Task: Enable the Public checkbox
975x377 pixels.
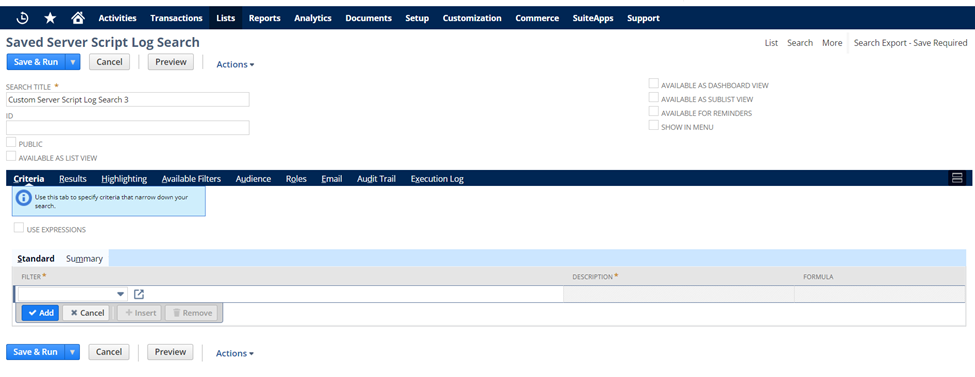Action: 11,142
